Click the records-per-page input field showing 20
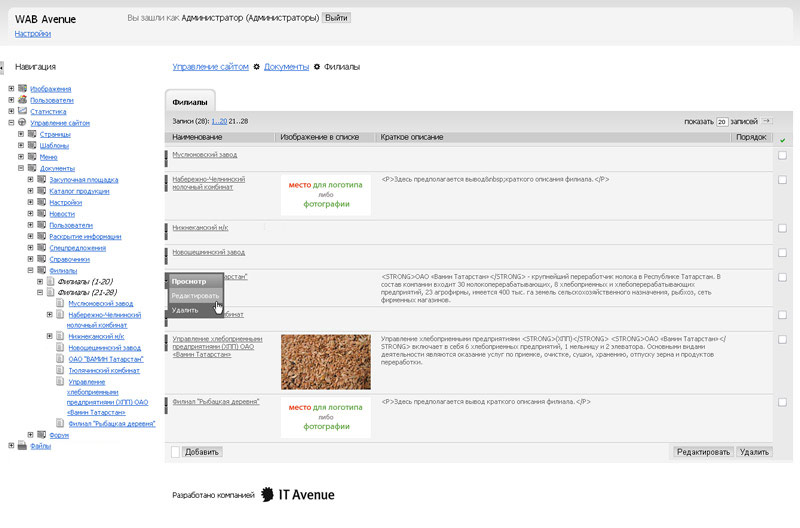 pos(720,121)
